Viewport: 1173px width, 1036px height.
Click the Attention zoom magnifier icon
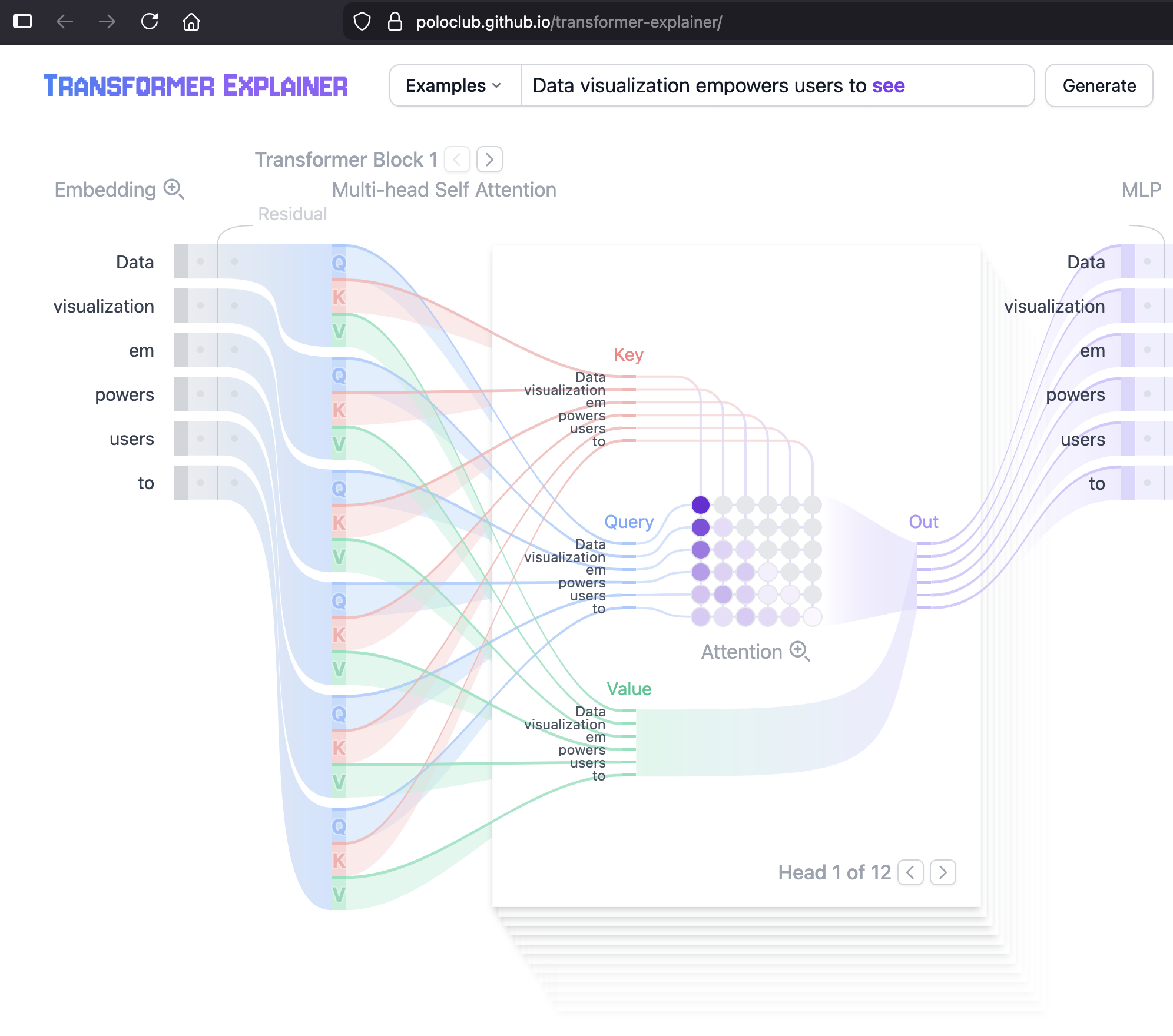click(x=800, y=651)
